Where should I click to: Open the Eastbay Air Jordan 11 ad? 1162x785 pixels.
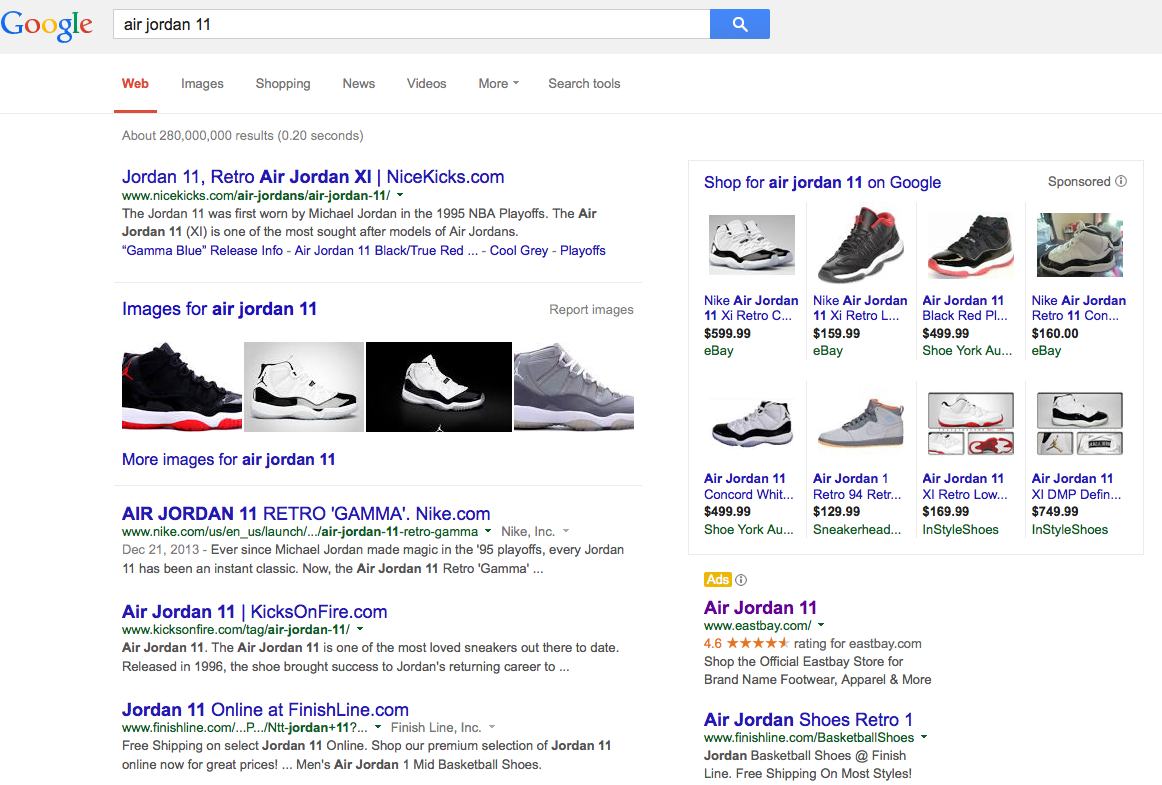(x=760, y=608)
